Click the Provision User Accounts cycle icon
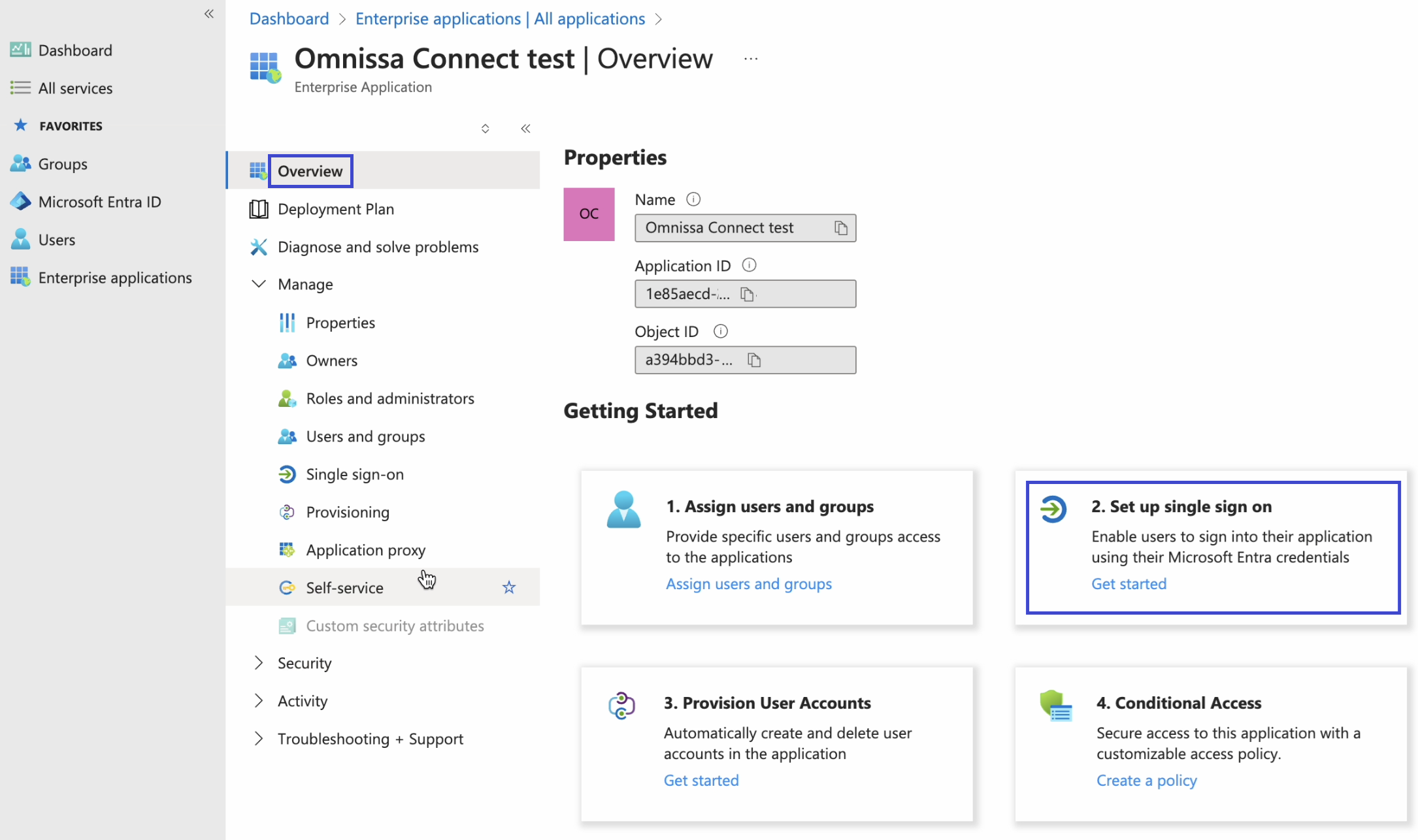The height and width of the screenshot is (840, 1418). pyautogui.click(x=621, y=705)
